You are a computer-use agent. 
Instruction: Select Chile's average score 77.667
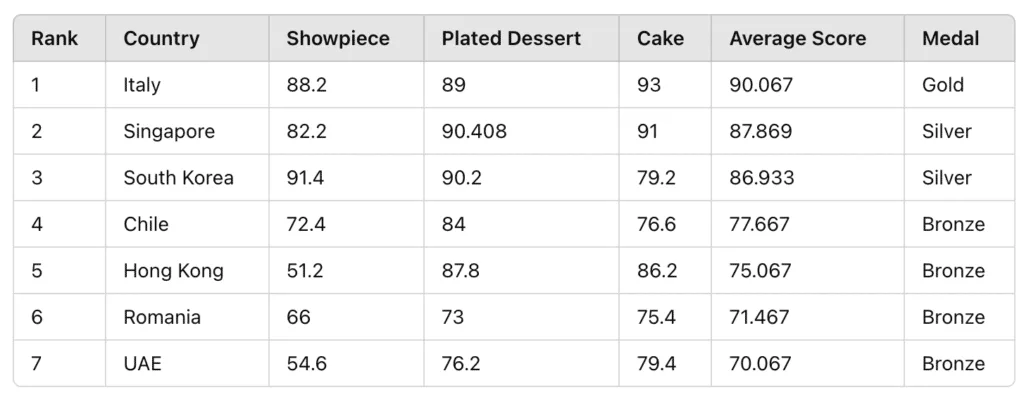coord(760,224)
